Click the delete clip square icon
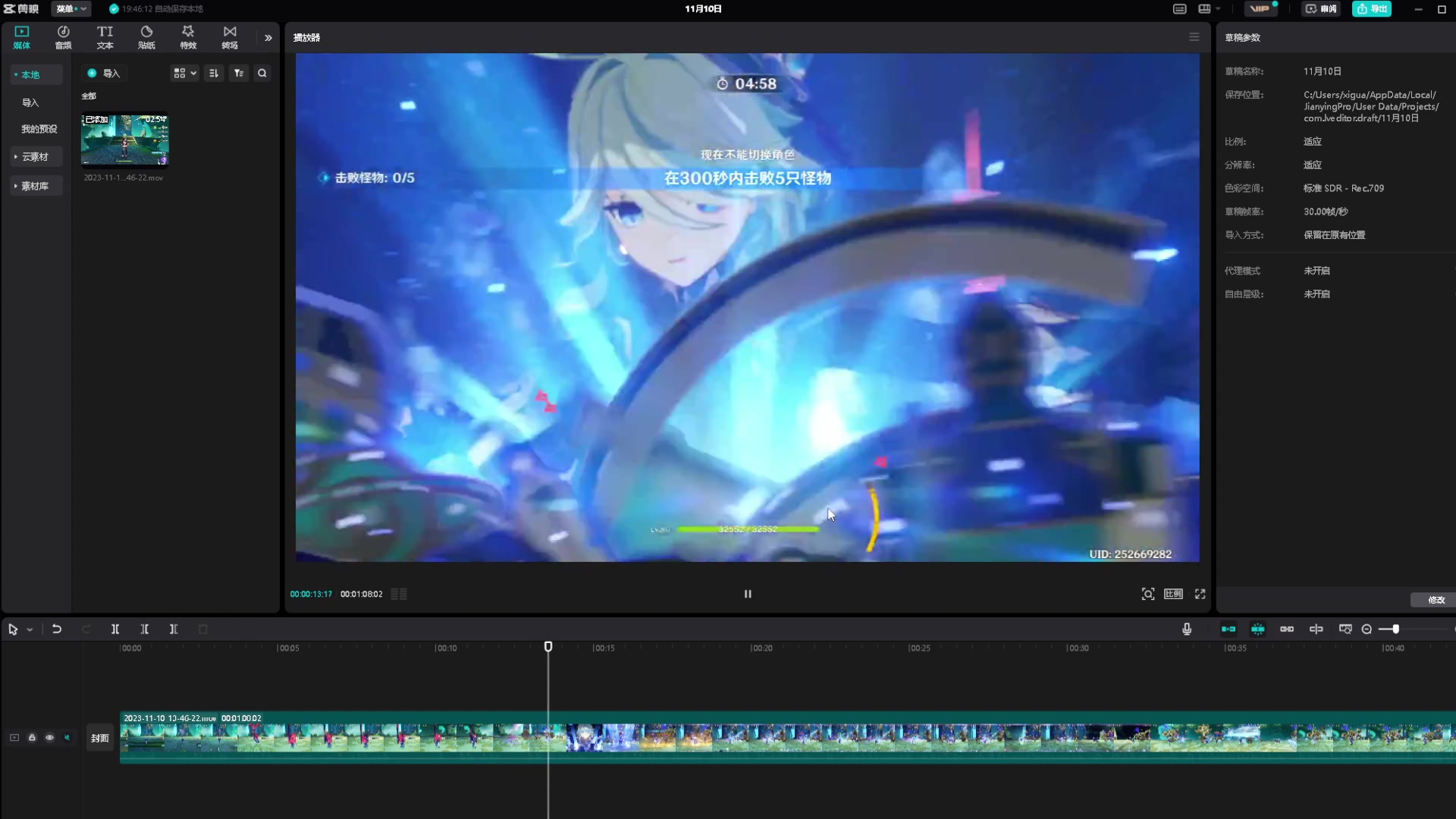 [x=202, y=629]
